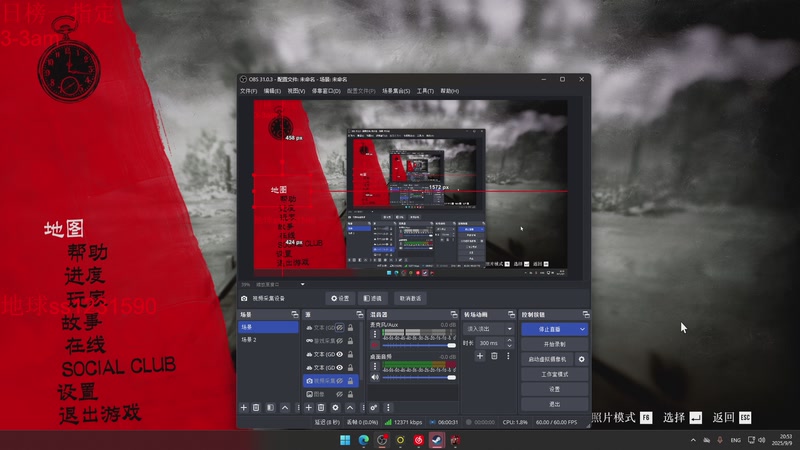Add a new source with plus icon
The height and width of the screenshot is (450, 800).
click(x=308, y=408)
